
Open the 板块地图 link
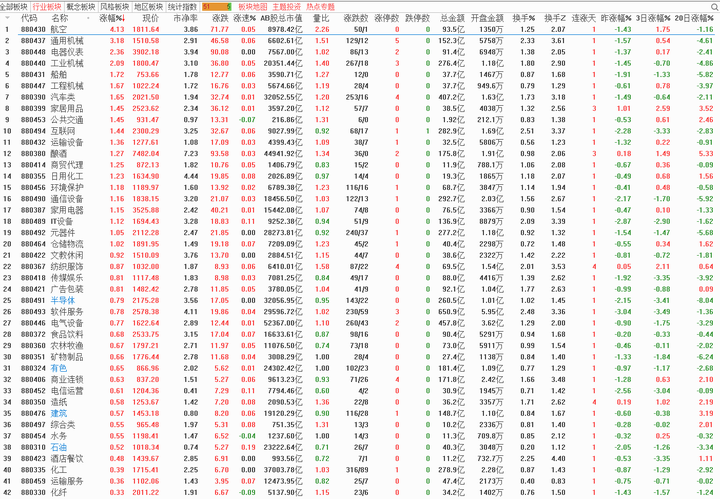click(253, 7)
